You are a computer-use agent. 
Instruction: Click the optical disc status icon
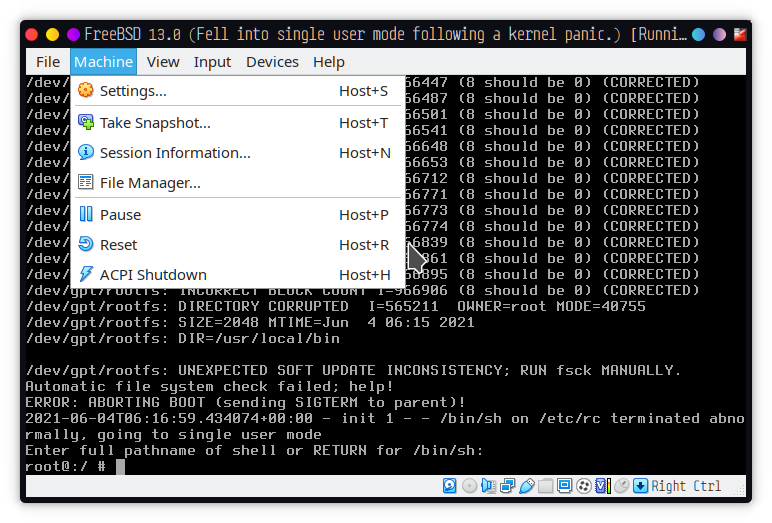[x=469, y=486]
